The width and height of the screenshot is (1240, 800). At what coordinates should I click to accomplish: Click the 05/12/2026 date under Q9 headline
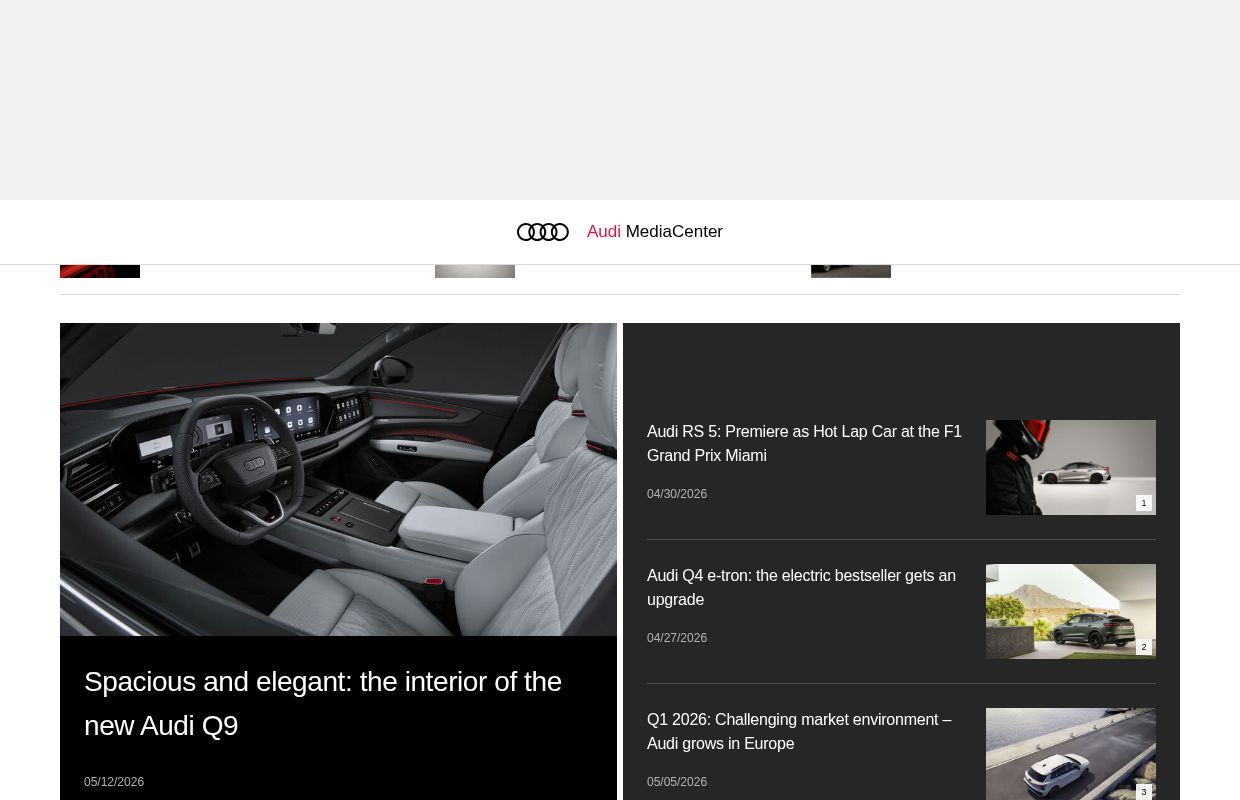coord(114,782)
